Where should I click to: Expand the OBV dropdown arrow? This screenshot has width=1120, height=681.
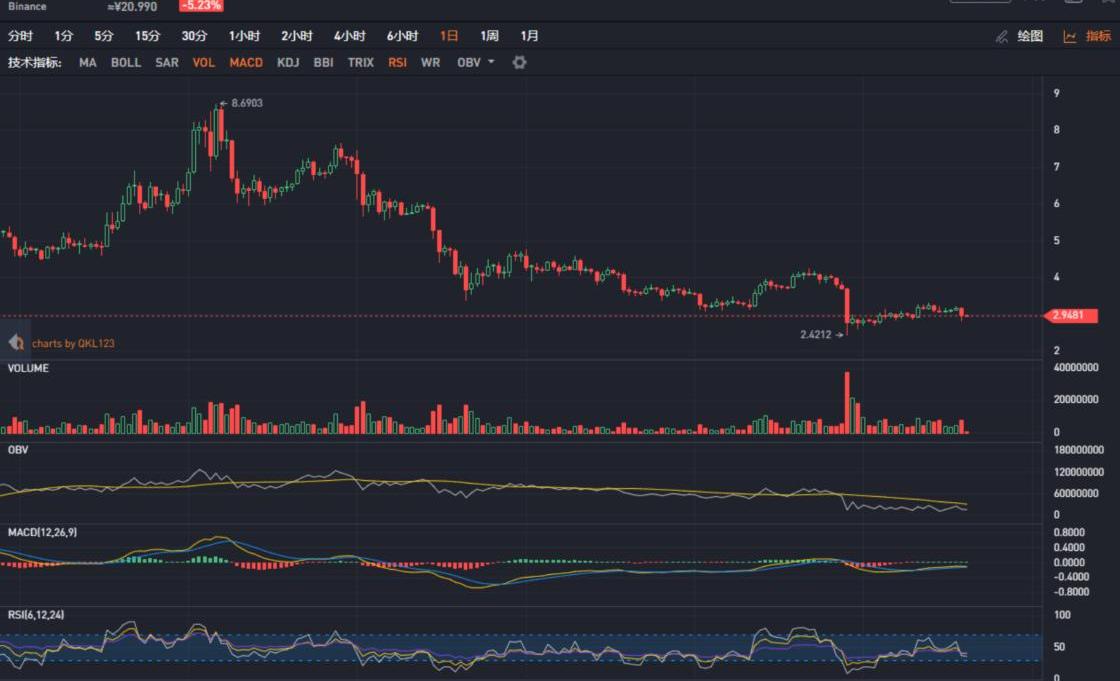tap(490, 62)
